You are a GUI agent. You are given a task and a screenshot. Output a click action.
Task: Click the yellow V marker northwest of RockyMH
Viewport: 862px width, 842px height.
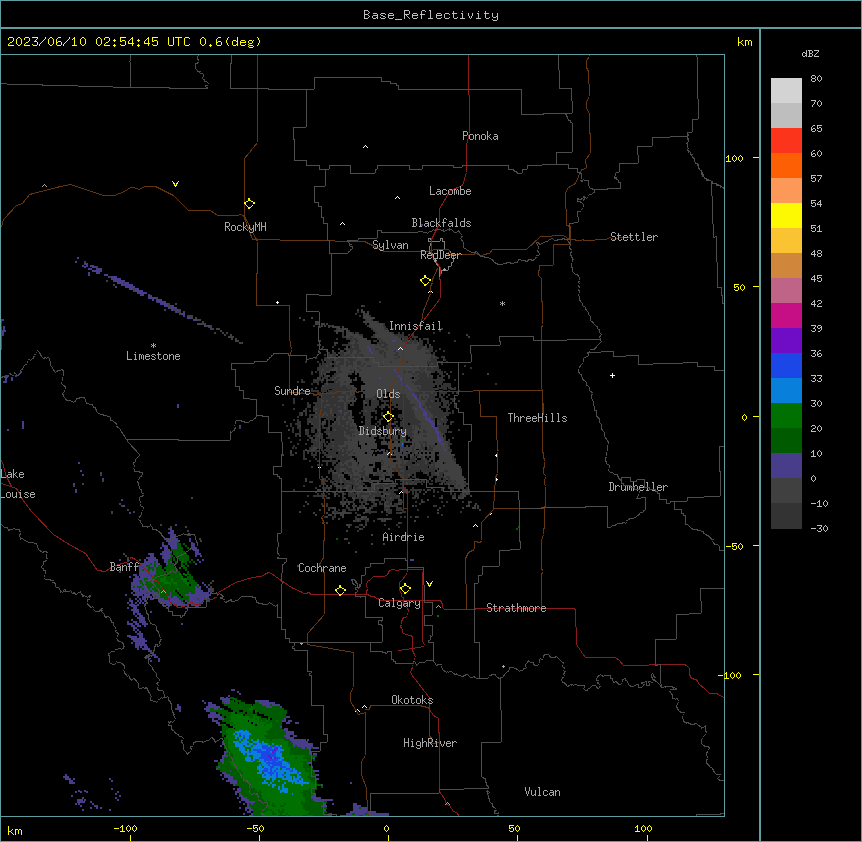pos(175,184)
